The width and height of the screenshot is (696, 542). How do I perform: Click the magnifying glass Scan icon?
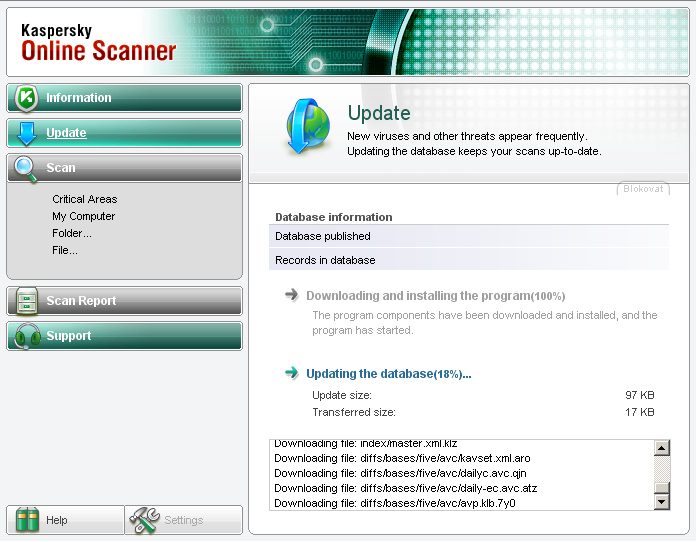[26, 169]
